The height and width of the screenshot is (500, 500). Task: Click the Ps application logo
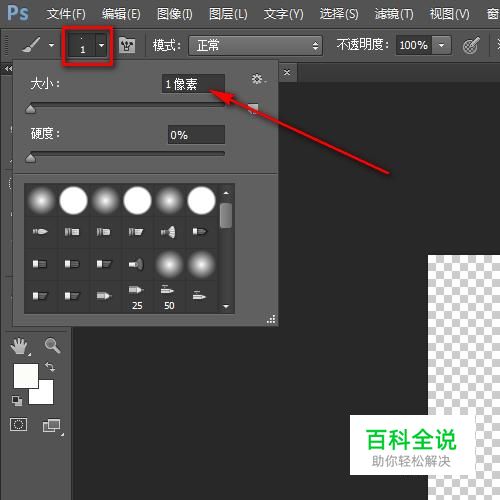(x=18, y=13)
